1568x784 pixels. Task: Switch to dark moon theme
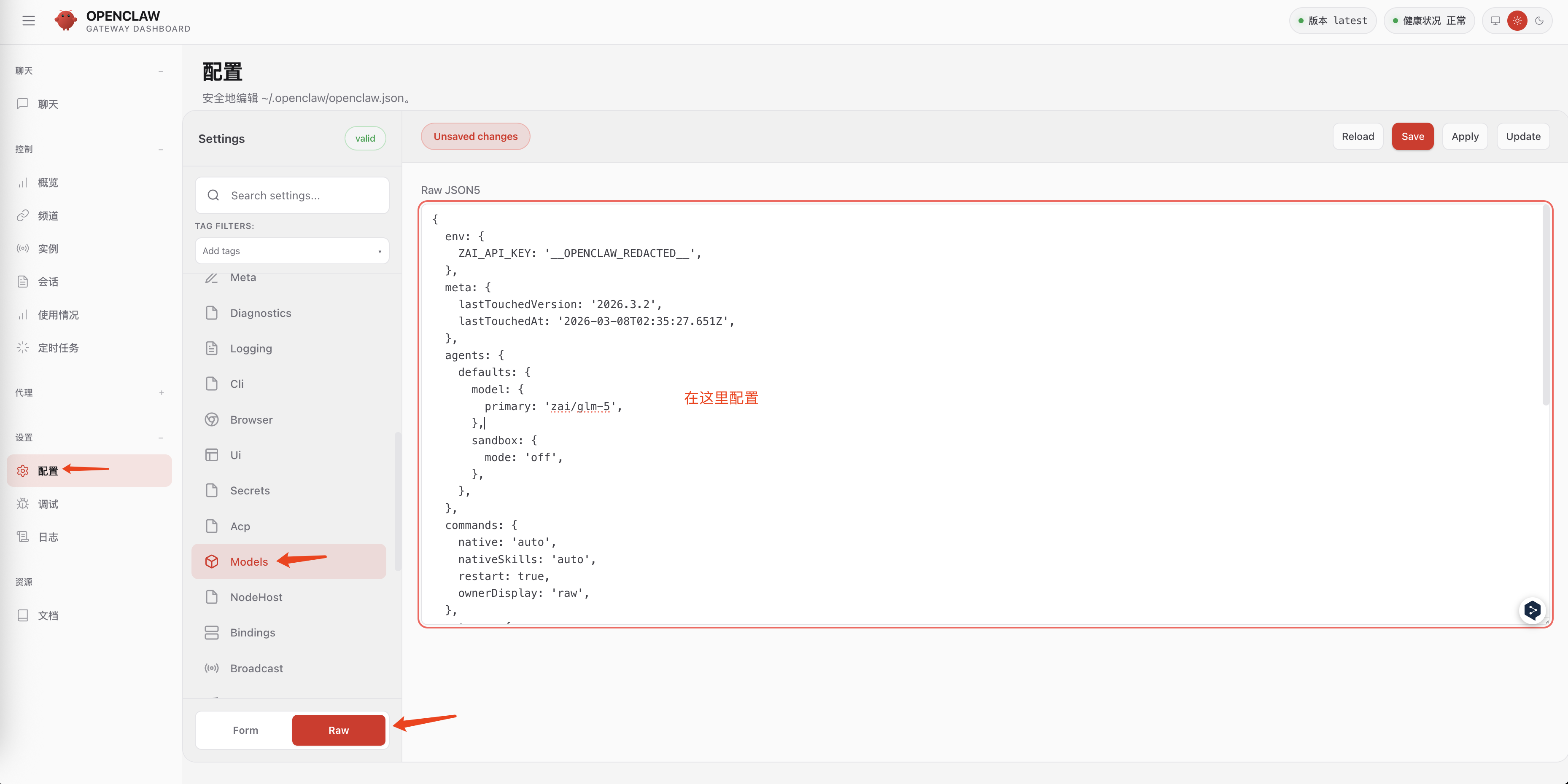tap(1539, 21)
